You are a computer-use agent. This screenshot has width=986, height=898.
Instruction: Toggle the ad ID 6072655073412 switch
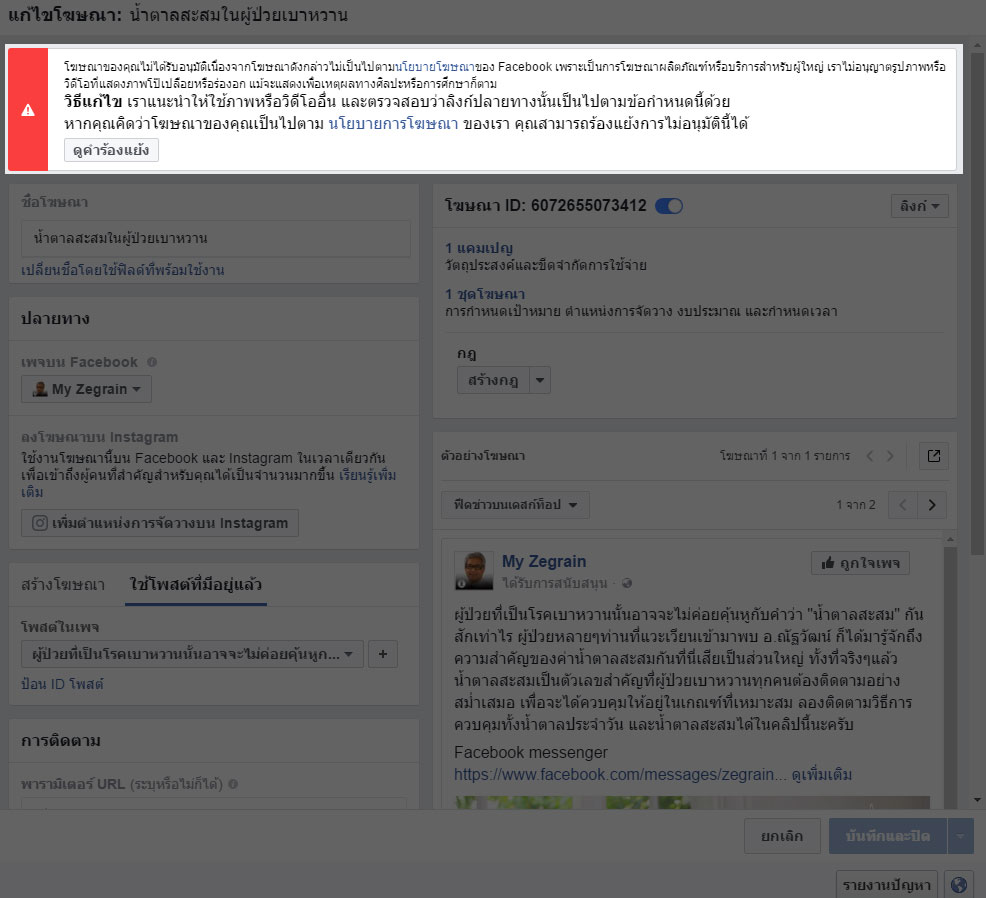pos(668,206)
